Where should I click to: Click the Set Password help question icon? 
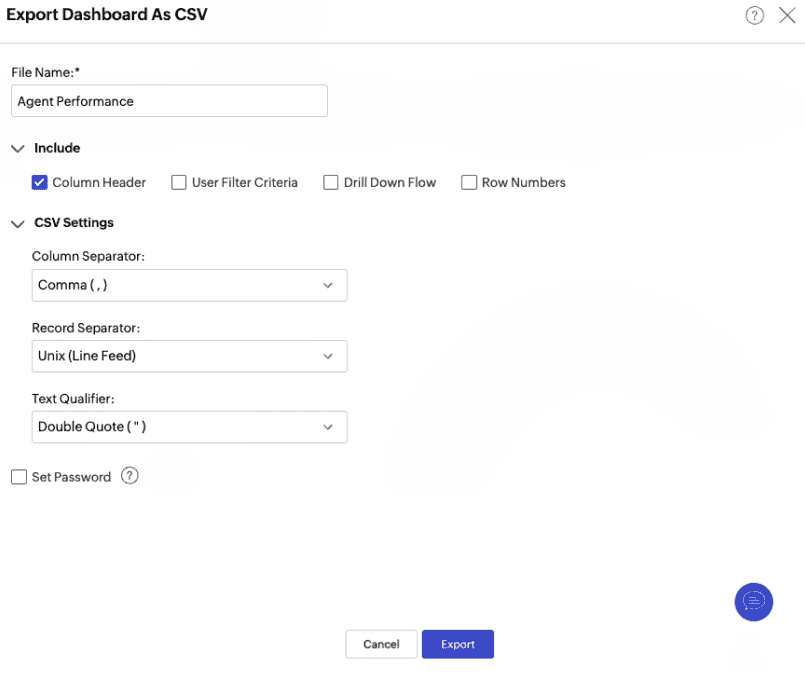(x=129, y=476)
